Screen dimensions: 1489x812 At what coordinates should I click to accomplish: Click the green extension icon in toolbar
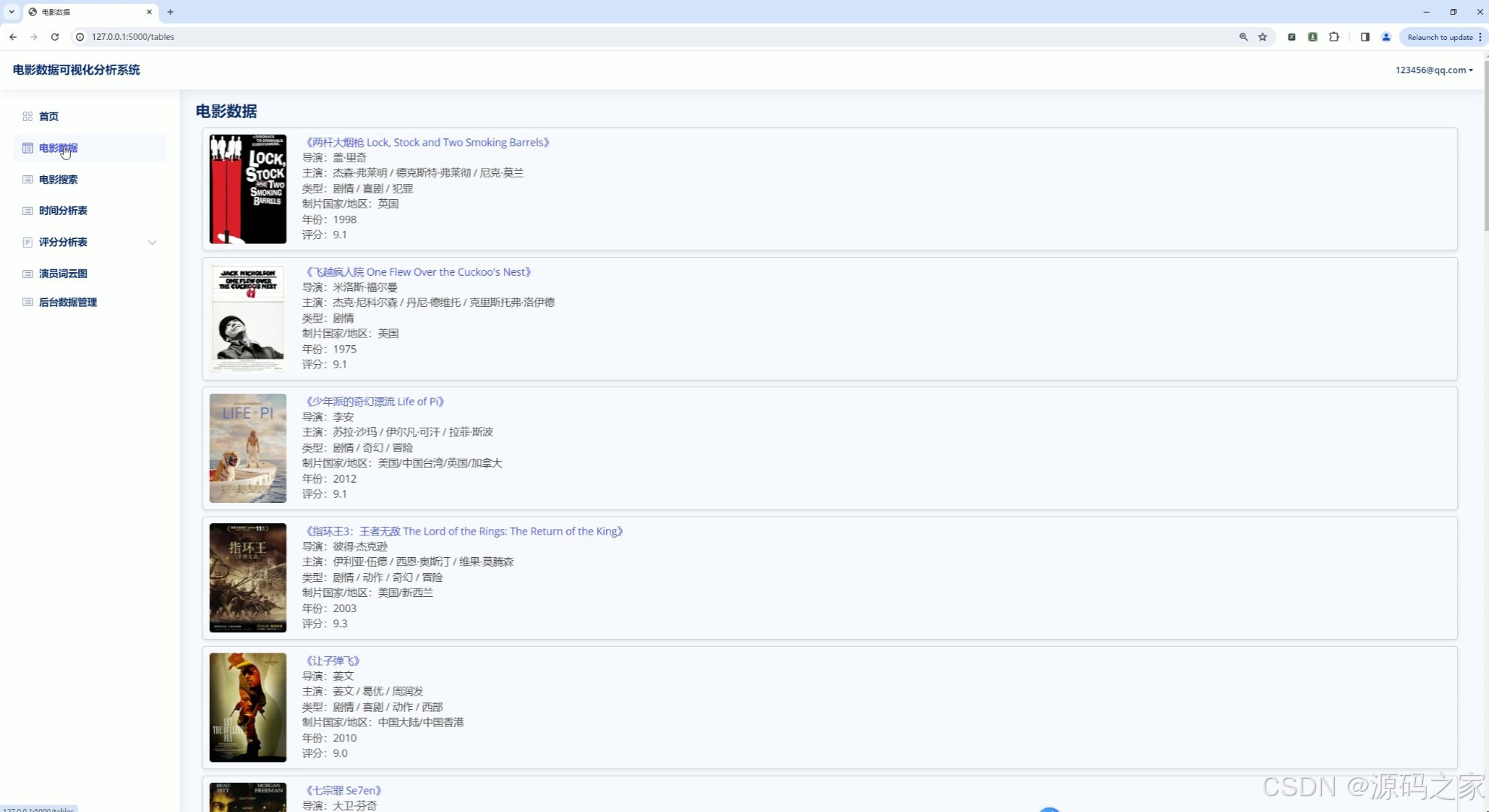point(1312,37)
